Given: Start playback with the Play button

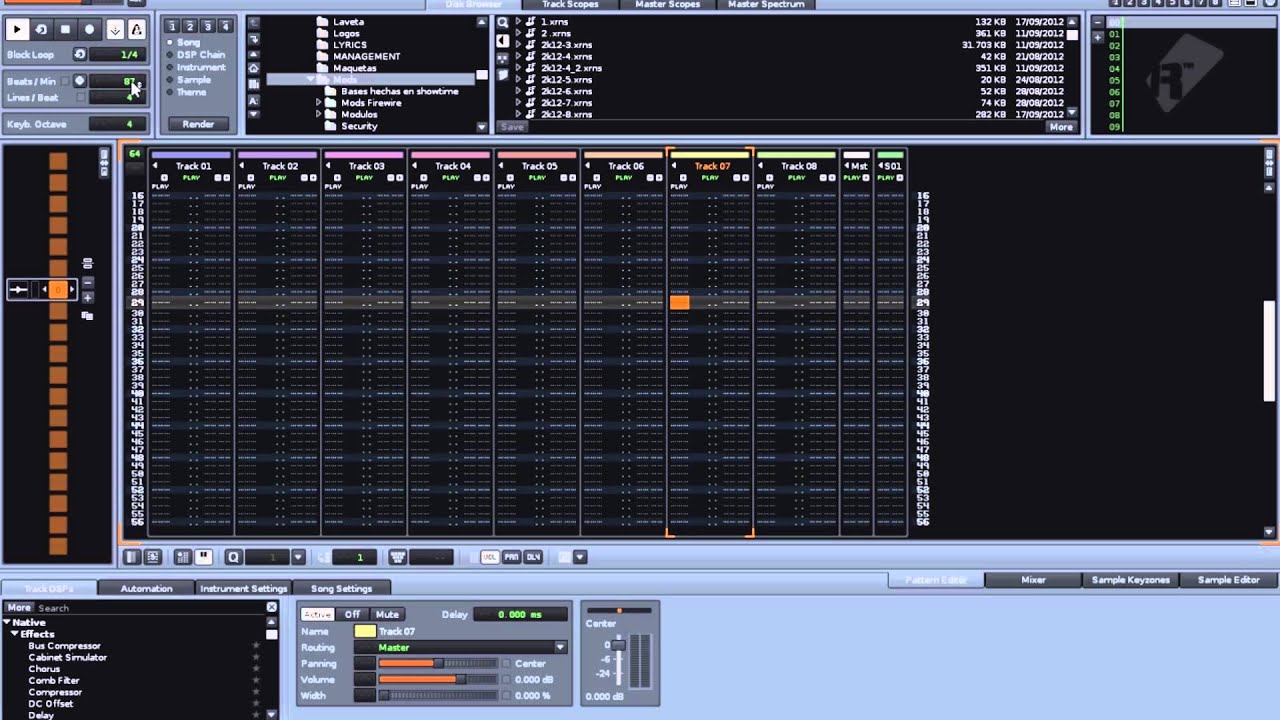Looking at the screenshot, I should (x=17, y=30).
